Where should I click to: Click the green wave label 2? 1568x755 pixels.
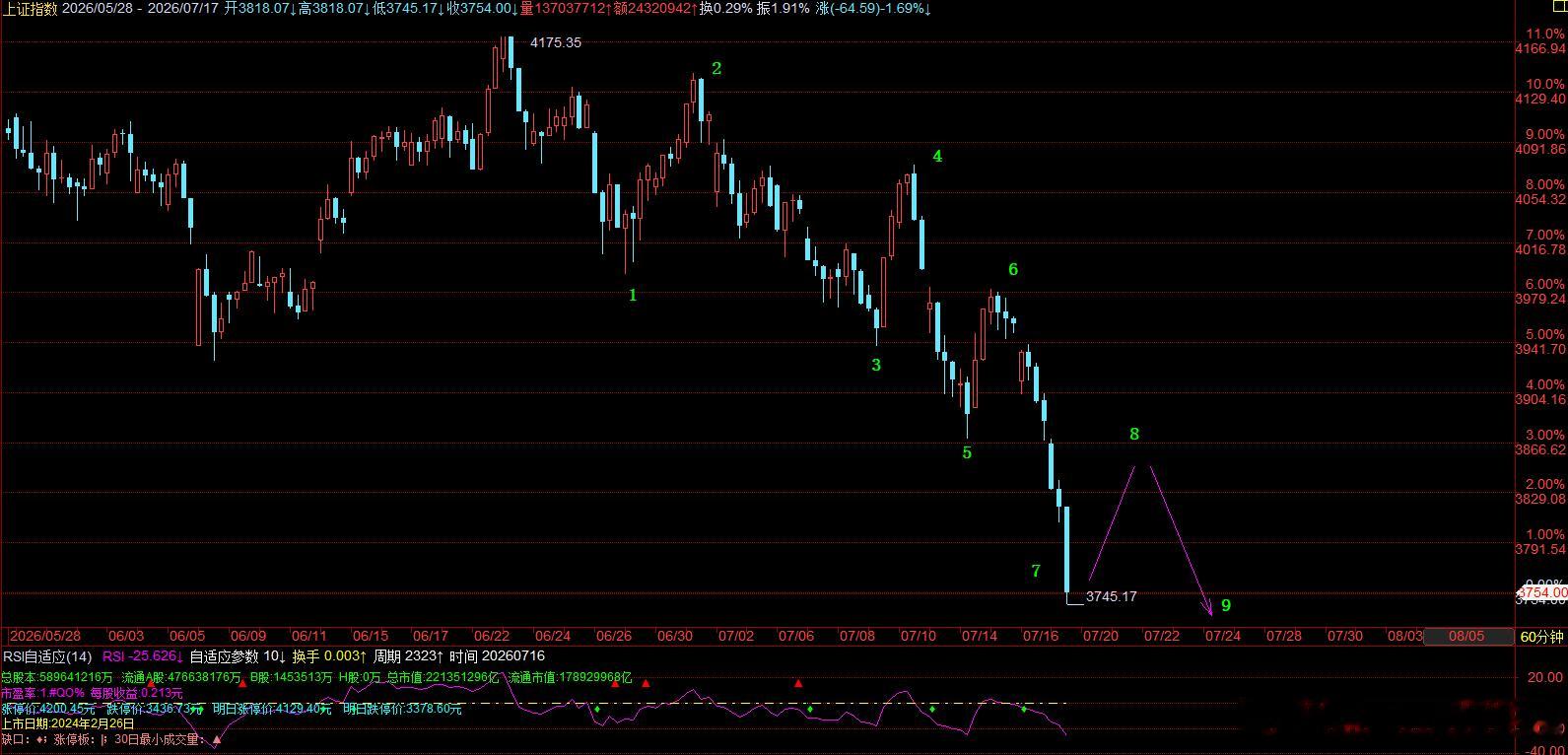click(x=716, y=68)
